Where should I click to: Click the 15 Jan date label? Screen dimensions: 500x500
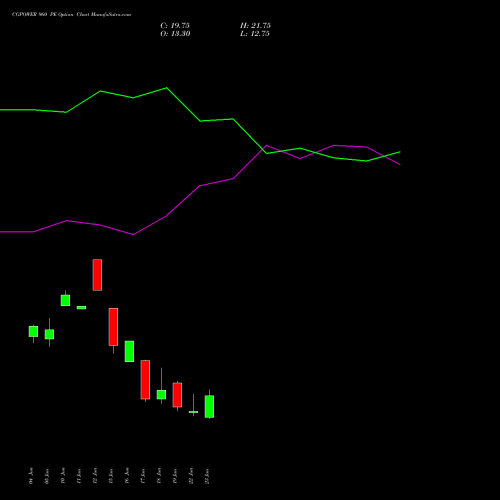[x=111, y=476]
